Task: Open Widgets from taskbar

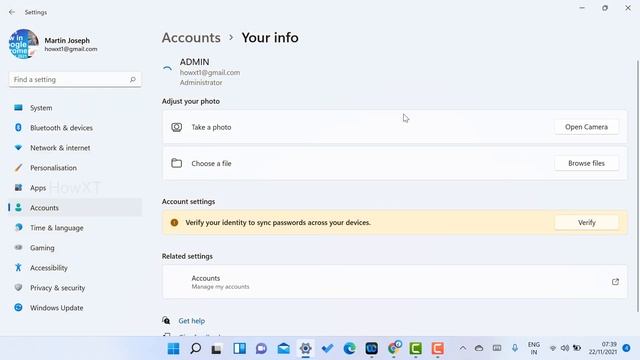Action: tap(240, 349)
